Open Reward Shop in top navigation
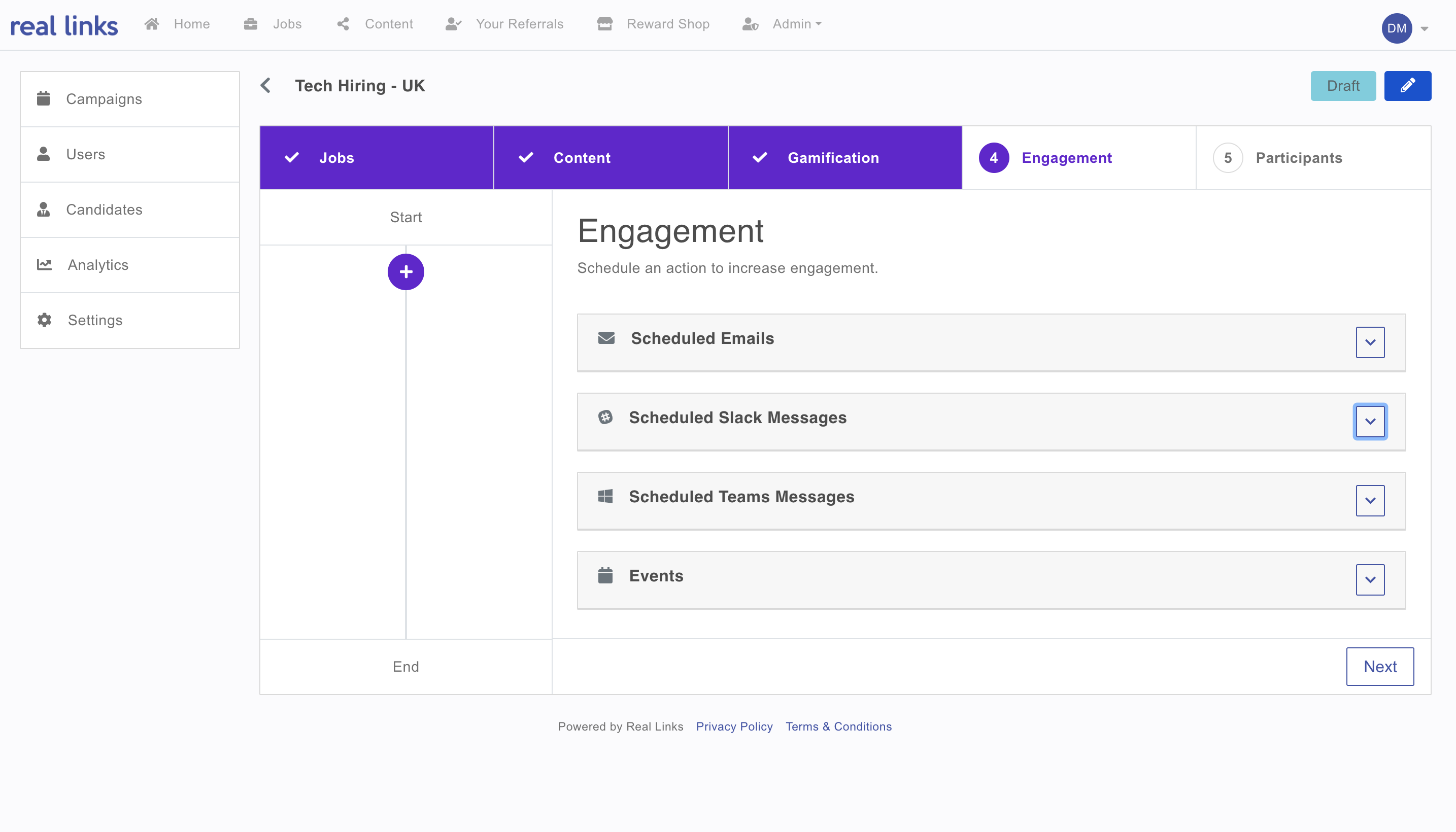This screenshot has width=1456, height=832. tap(667, 24)
